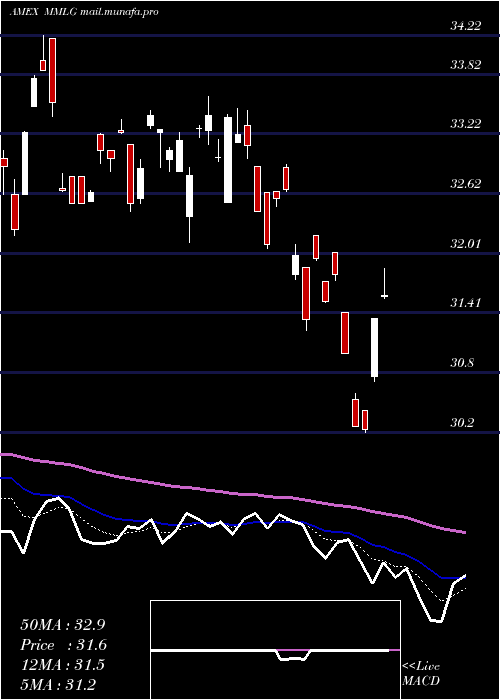The image size is (500, 700).
Task: Click the 50MA : 32.9 readout
Action: (x=63, y=624)
